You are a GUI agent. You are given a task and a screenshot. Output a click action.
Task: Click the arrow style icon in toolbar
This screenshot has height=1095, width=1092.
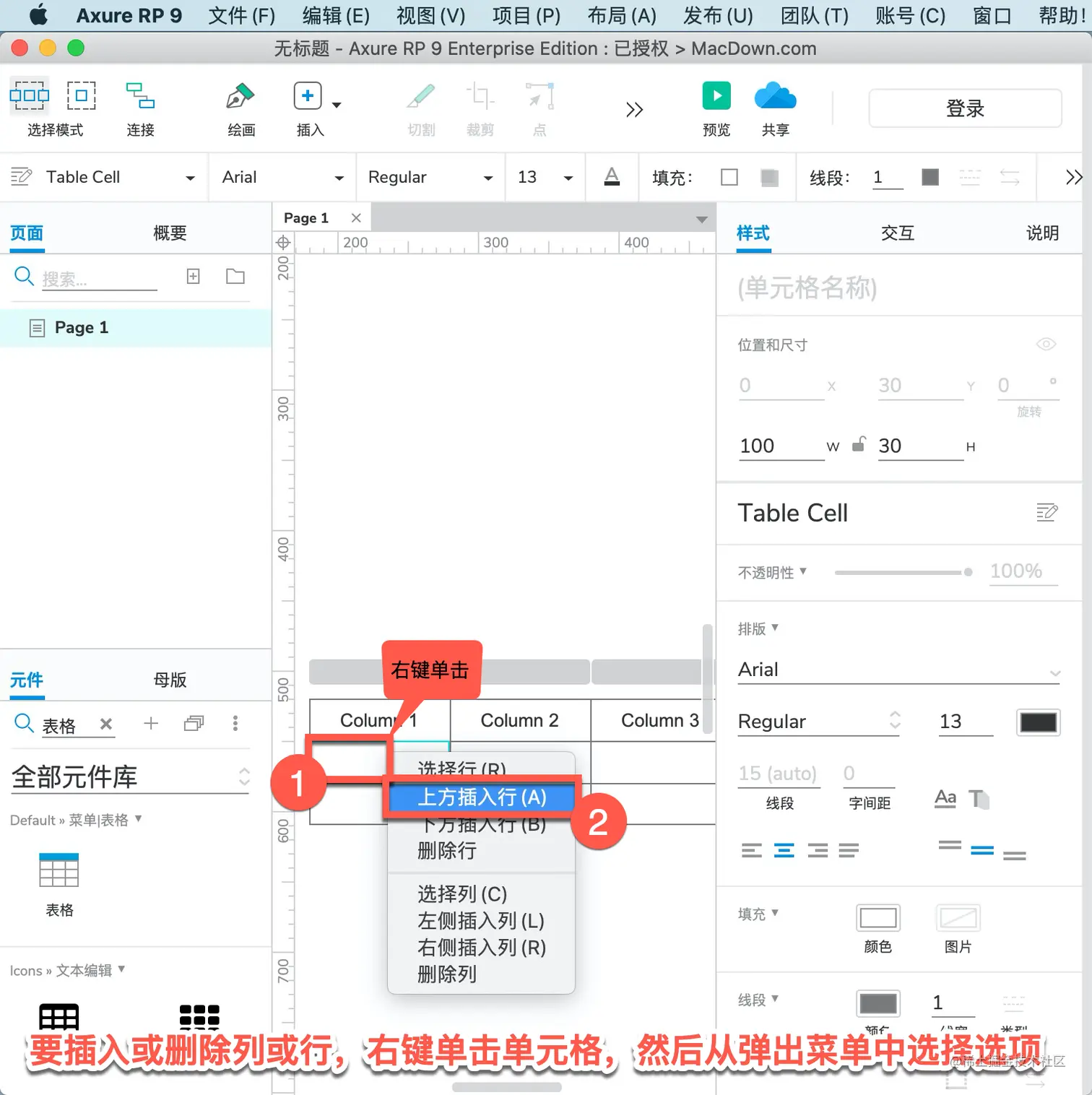click(x=1010, y=177)
